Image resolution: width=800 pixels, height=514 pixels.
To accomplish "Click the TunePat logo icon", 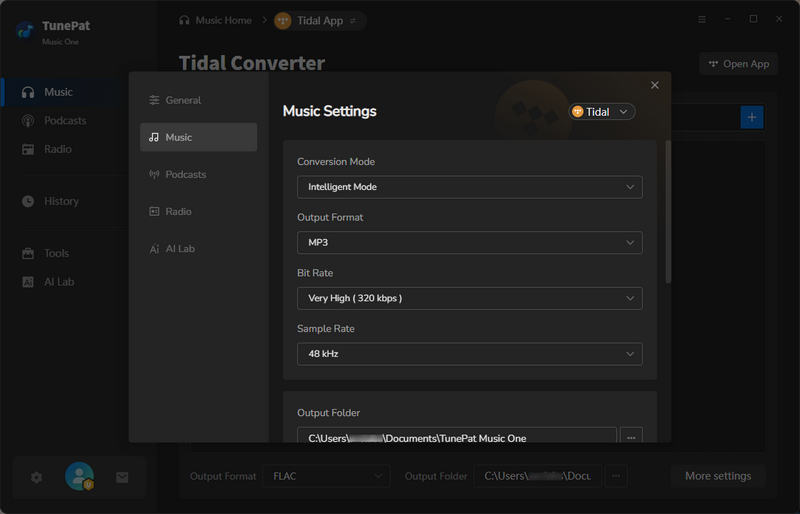I will point(24,31).
